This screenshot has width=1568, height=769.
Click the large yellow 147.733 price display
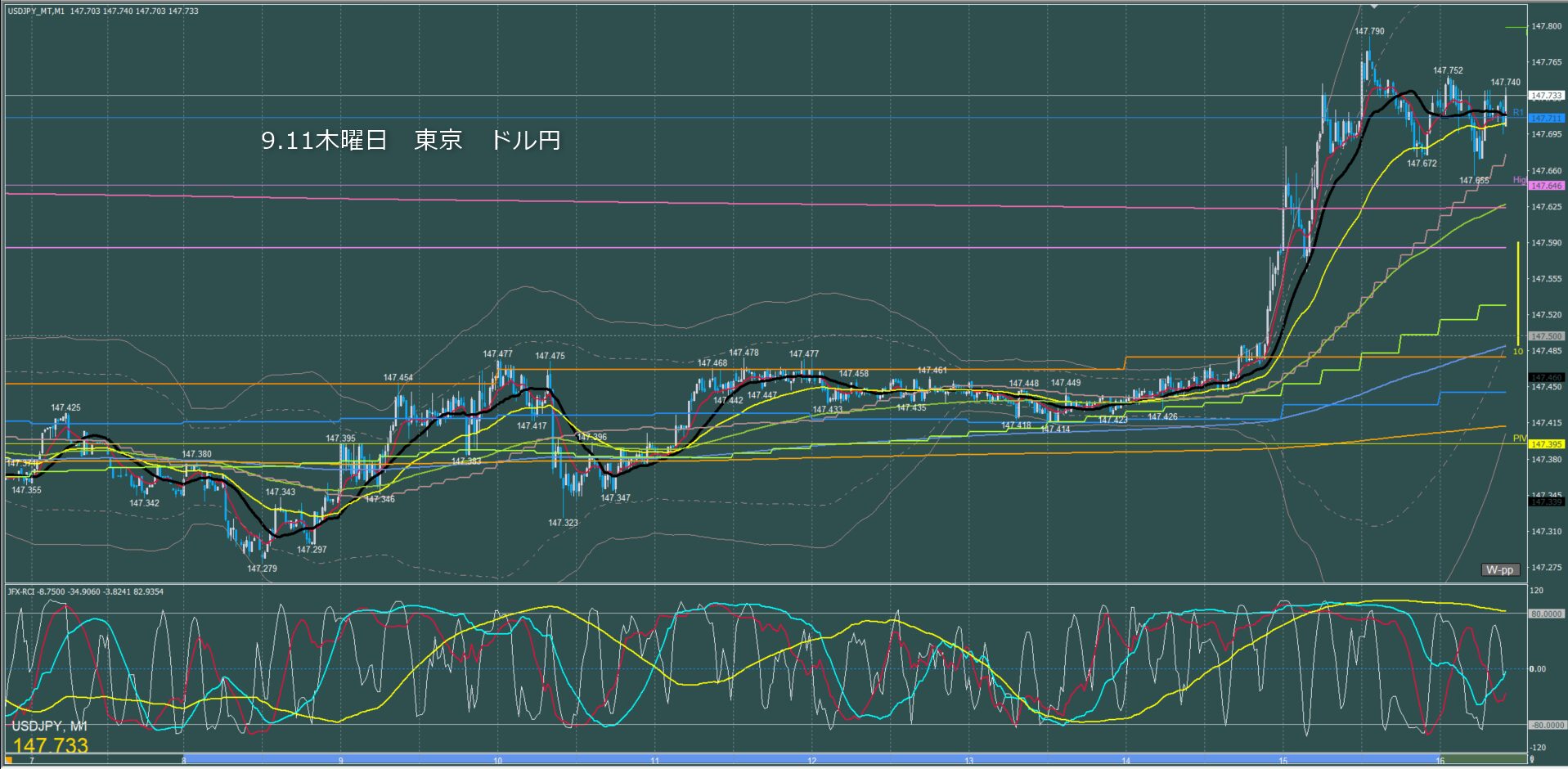[50, 745]
